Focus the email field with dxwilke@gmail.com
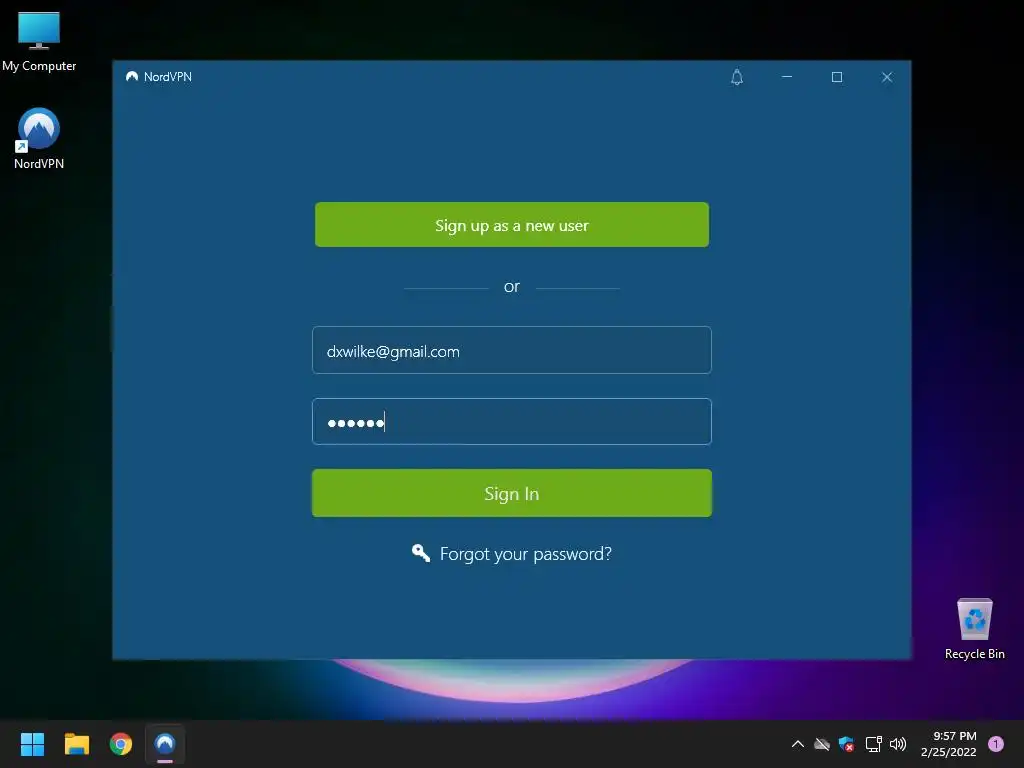Screen dimensions: 1024x768 (x=511, y=350)
